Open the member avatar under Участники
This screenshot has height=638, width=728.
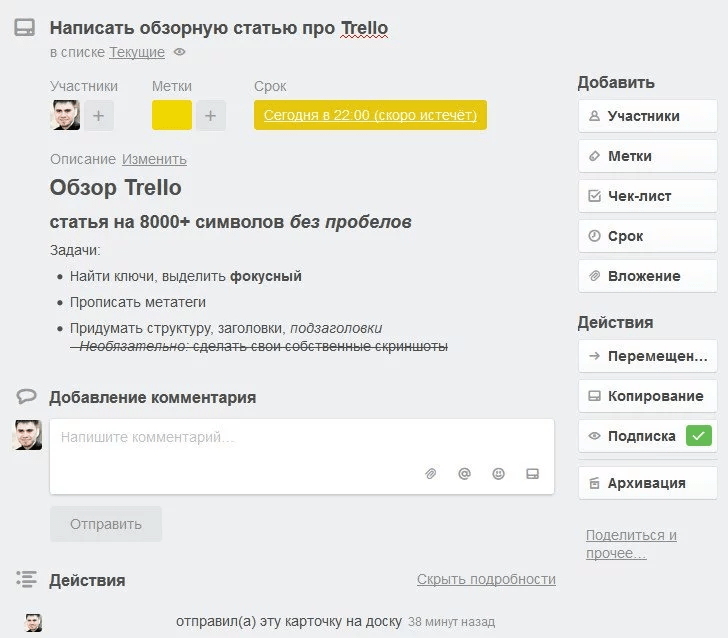click(x=65, y=115)
